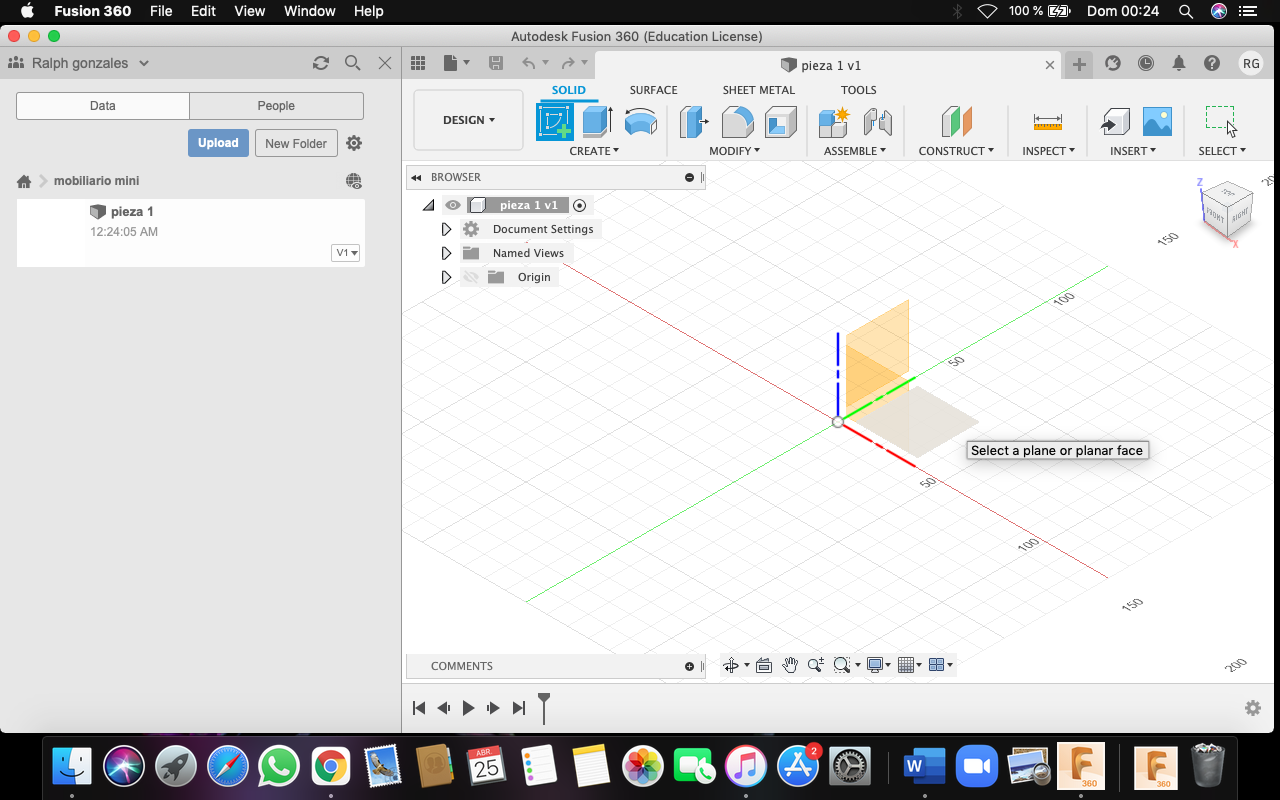The height and width of the screenshot is (800, 1280).
Task: Search in the data panel
Action: coord(353,63)
